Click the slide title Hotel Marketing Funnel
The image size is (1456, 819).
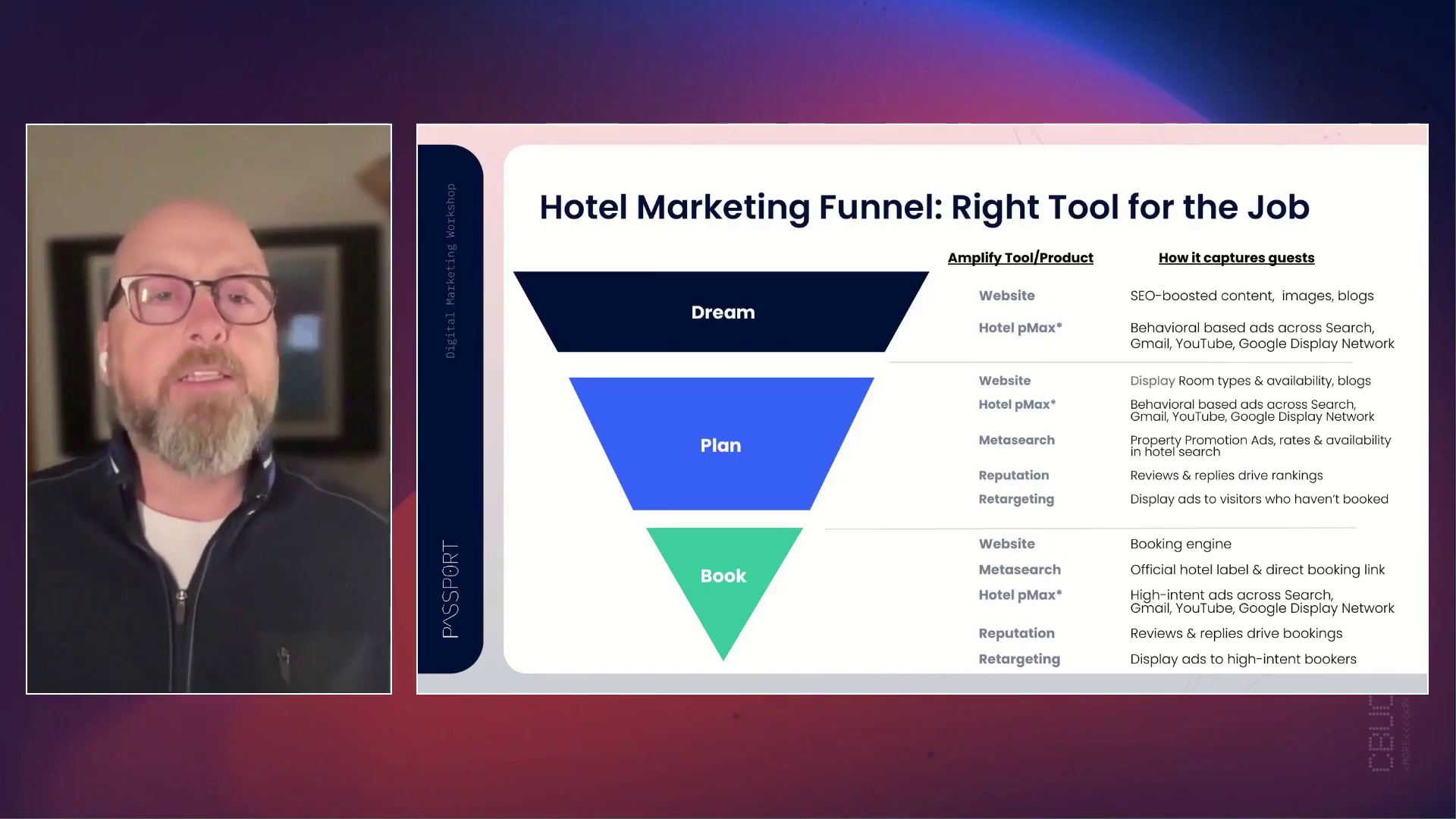[x=924, y=207]
